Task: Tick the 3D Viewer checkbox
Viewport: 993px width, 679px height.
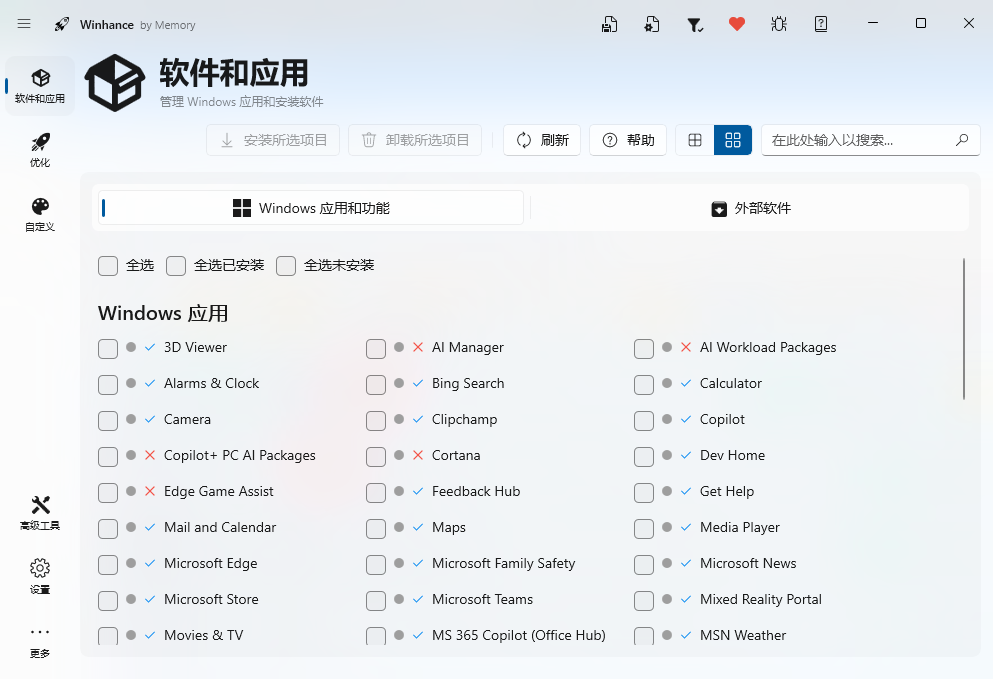Action: [108, 348]
